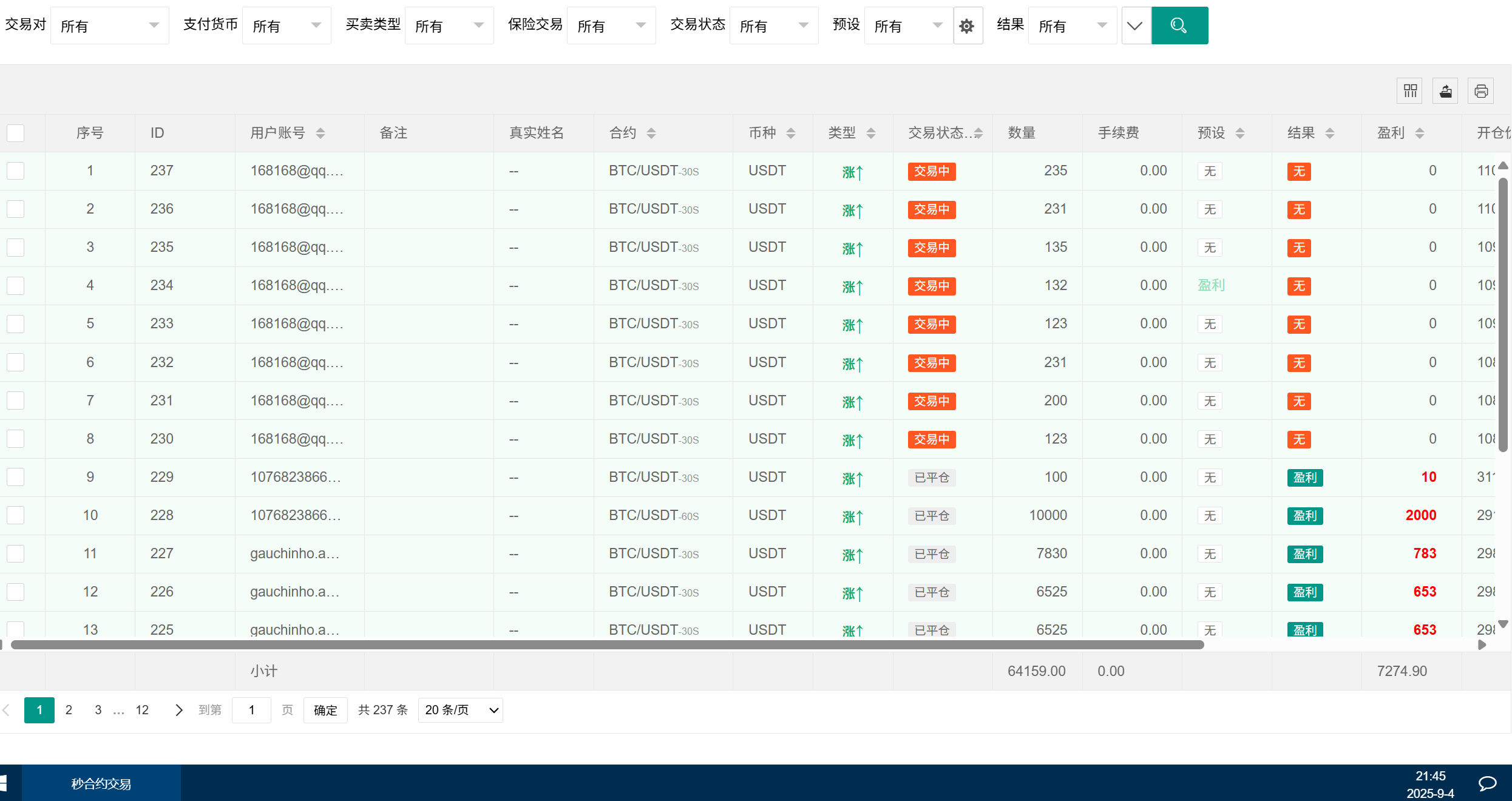
Task: Click the export table icon
Action: 1445,91
